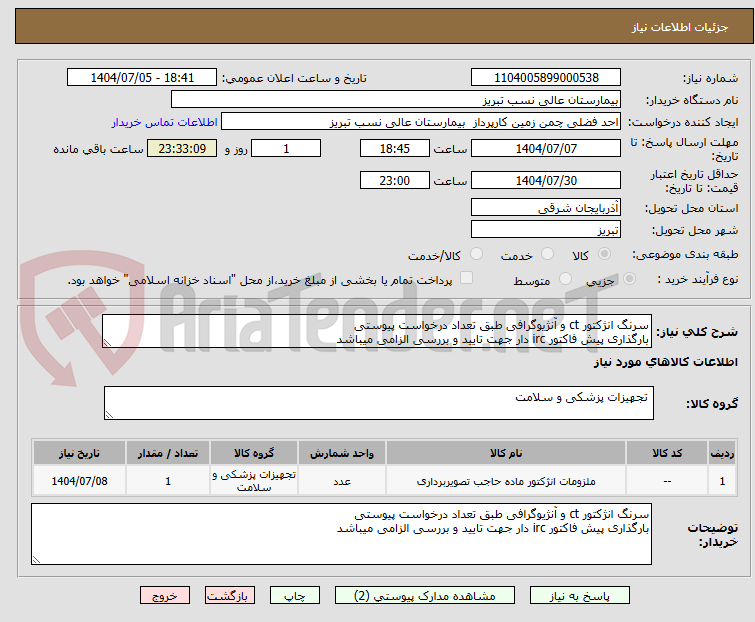Click the 'واحد شمارش' column header
This screenshot has width=755, height=622.
point(342,453)
